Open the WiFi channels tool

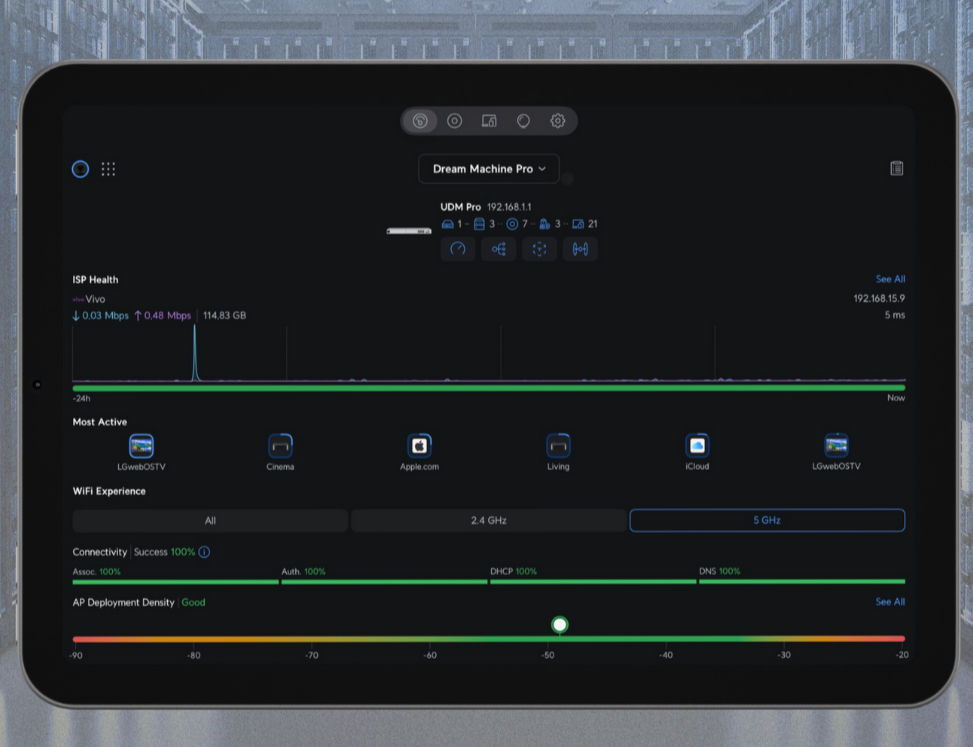[x=580, y=249]
